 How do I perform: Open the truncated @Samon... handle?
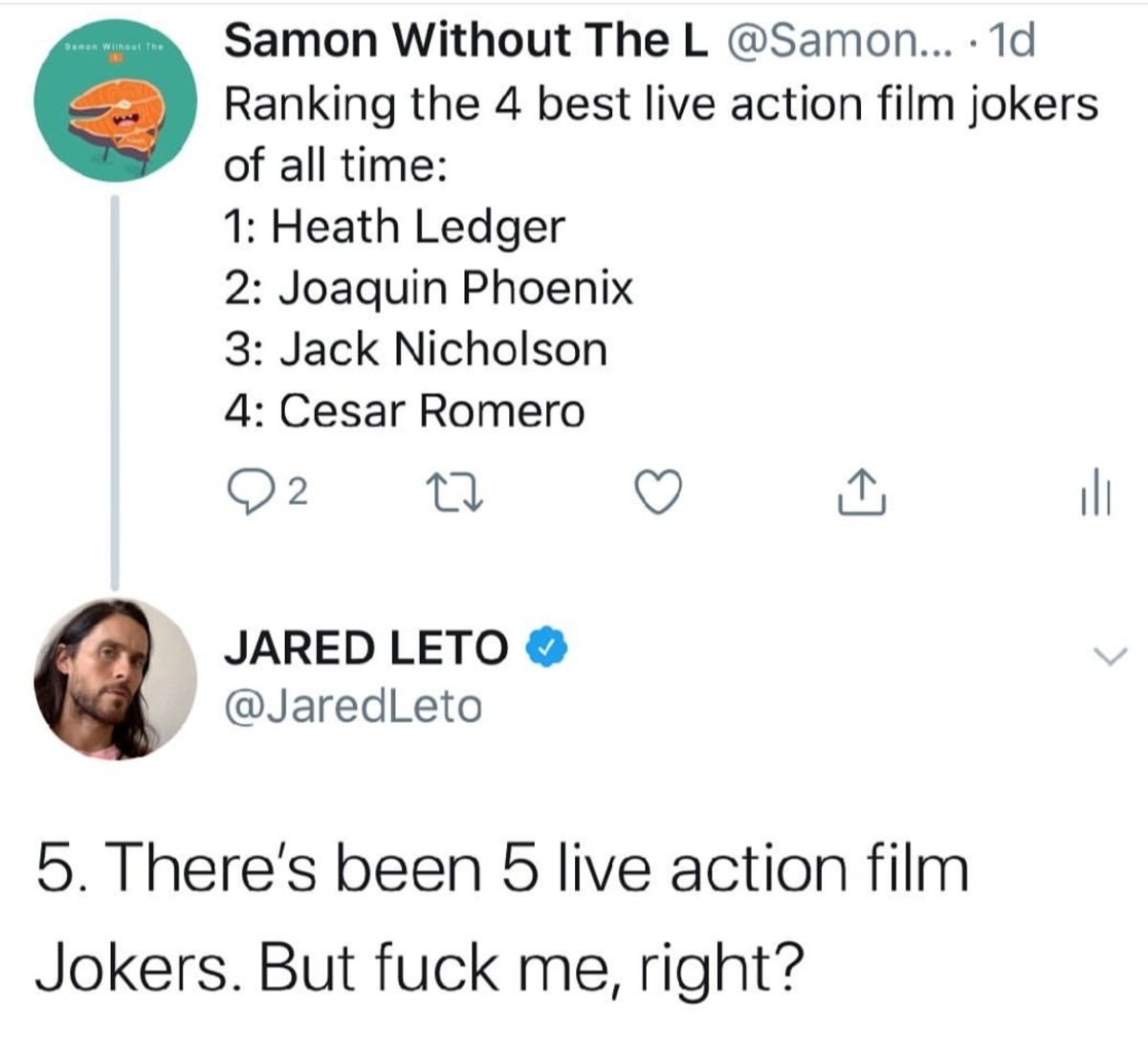[833, 40]
